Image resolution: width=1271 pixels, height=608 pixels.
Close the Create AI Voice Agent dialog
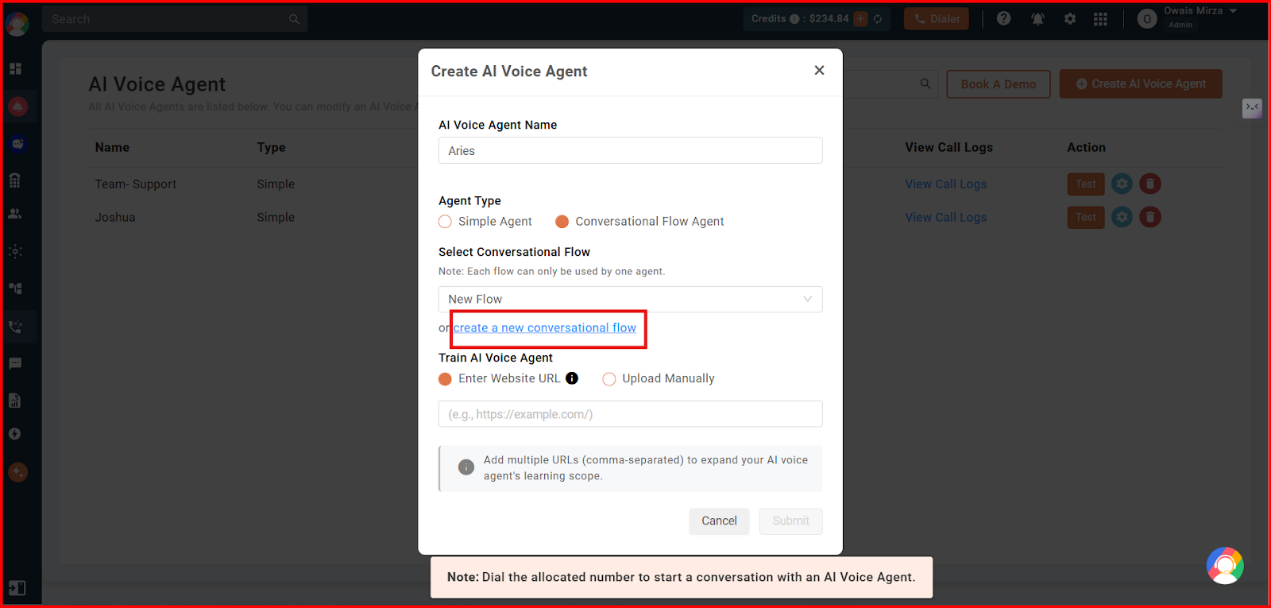pyautogui.click(x=819, y=70)
